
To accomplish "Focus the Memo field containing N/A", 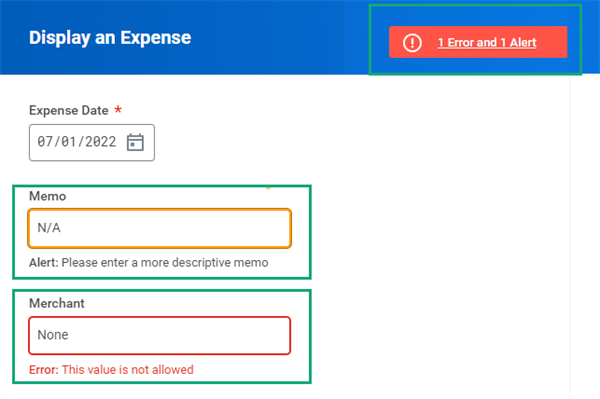I will [160, 228].
